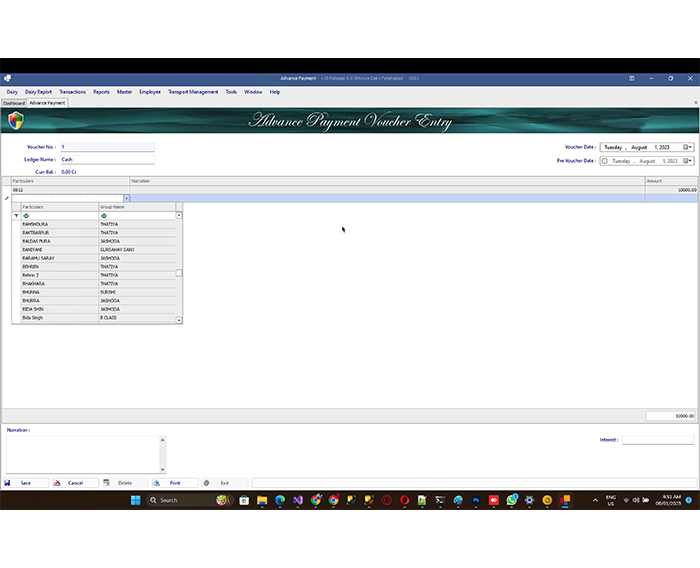This screenshot has width=700, height=568.
Task: Click the filter funnel icon in dropdown list
Action: 16,215
